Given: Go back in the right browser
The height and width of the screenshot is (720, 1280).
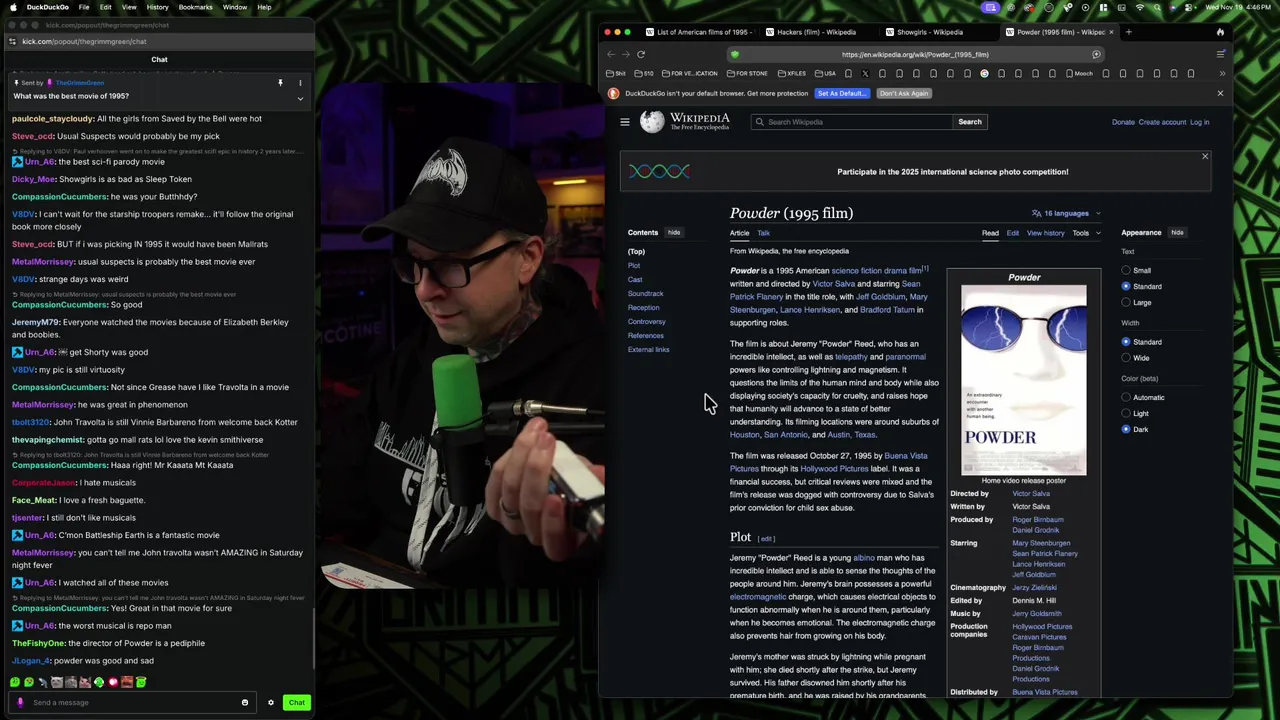Looking at the screenshot, I should (x=610, y=54).
